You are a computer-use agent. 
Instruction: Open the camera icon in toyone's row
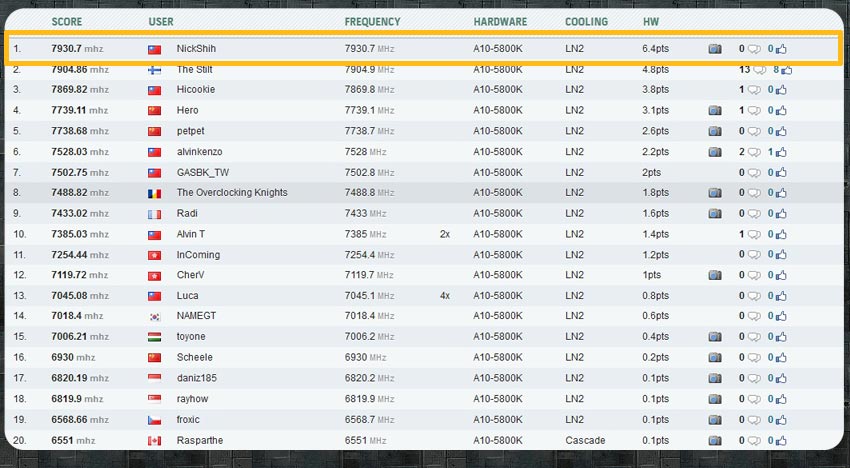pos(714,337)
